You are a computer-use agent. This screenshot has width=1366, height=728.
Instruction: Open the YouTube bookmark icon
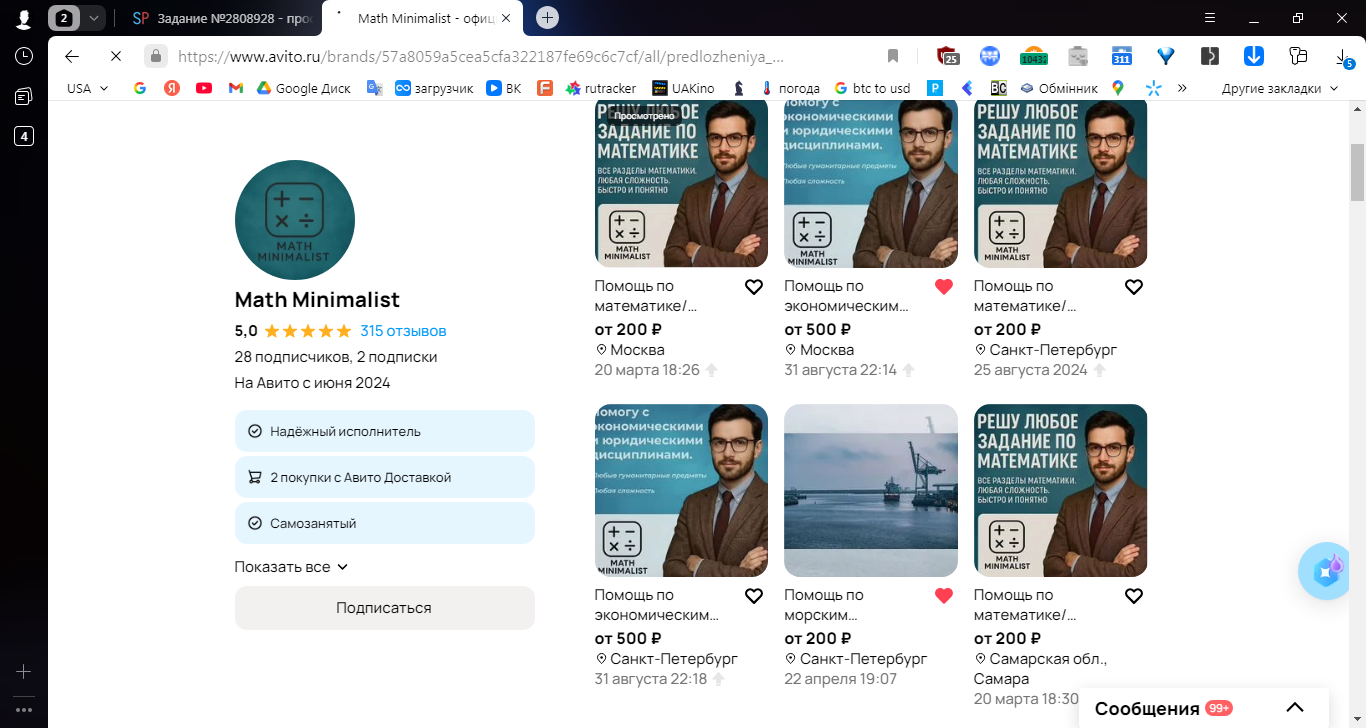204,88
